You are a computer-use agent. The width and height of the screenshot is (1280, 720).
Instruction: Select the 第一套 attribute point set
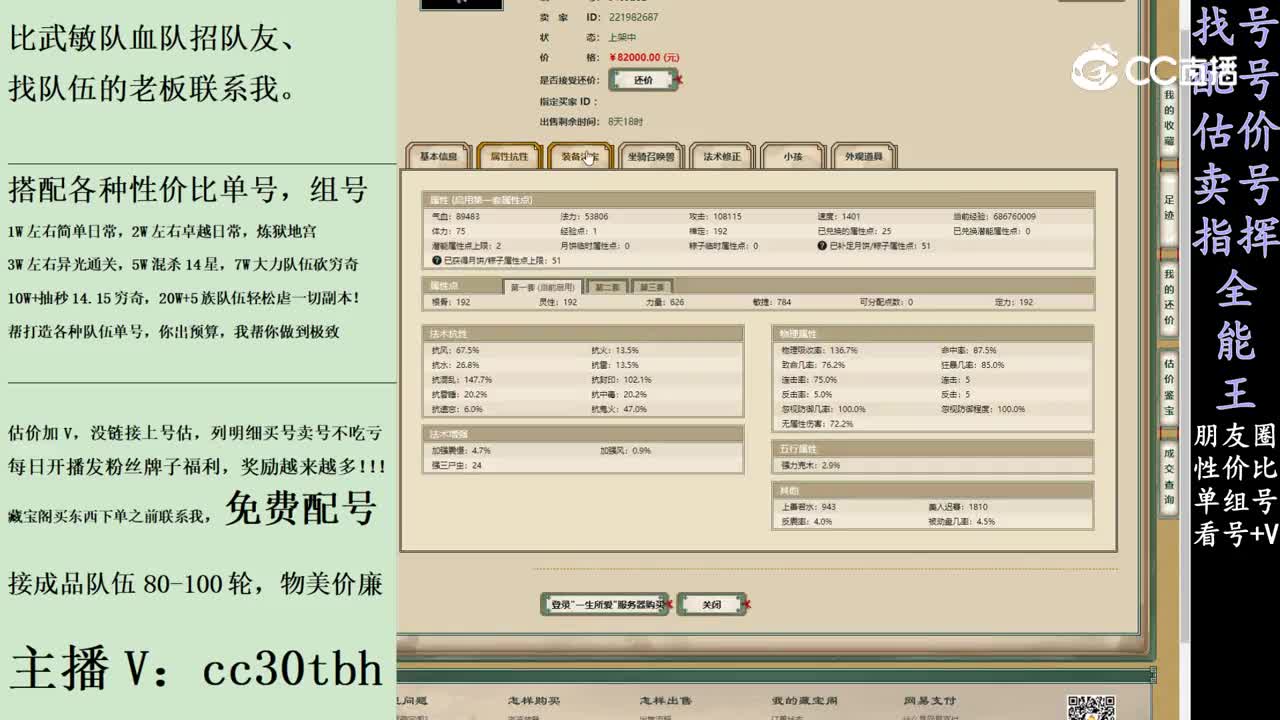tap(542, 287)
